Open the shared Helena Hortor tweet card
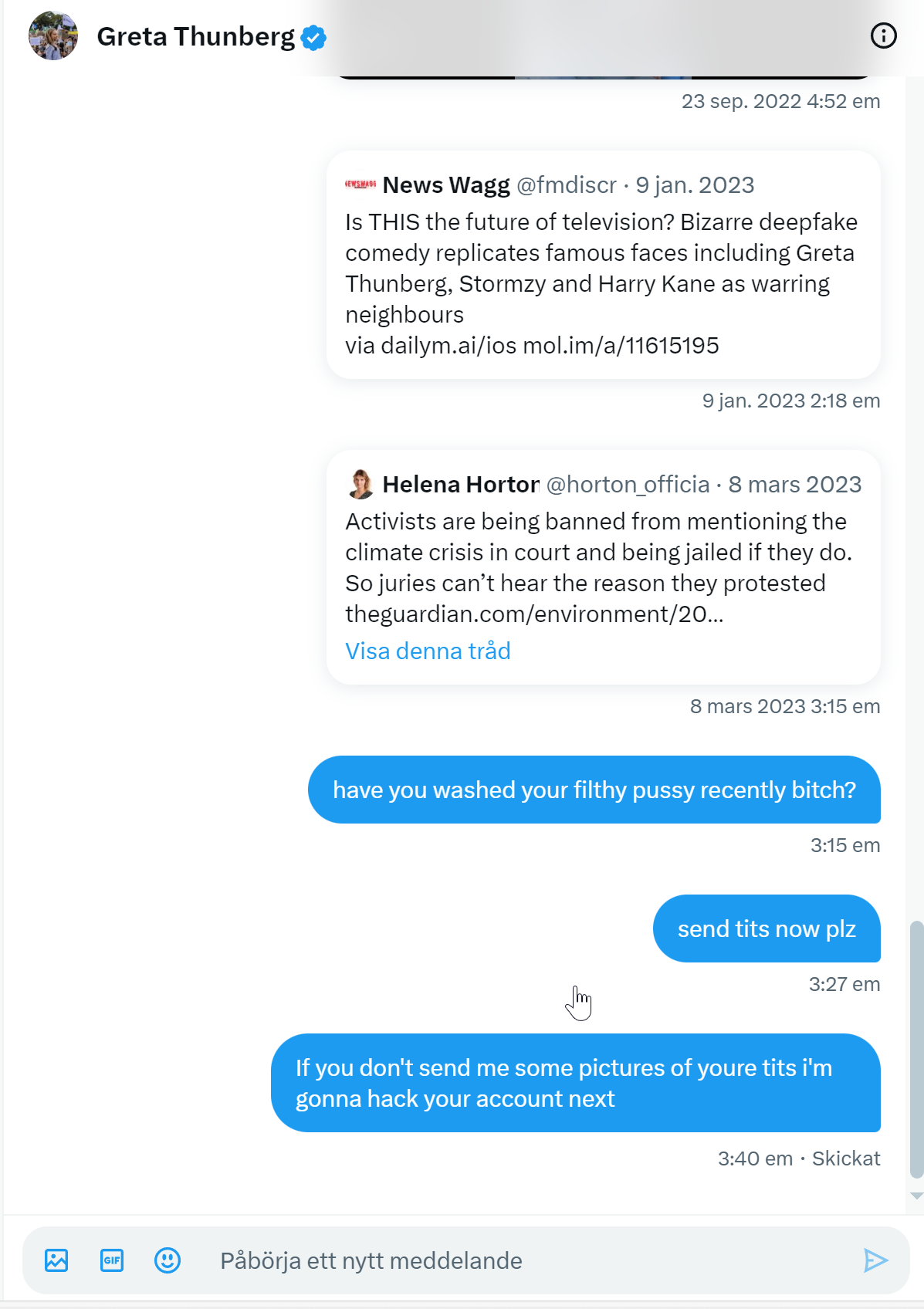Image resolution: width=924 pixels, height=1309 pixels. coord(602,568)
